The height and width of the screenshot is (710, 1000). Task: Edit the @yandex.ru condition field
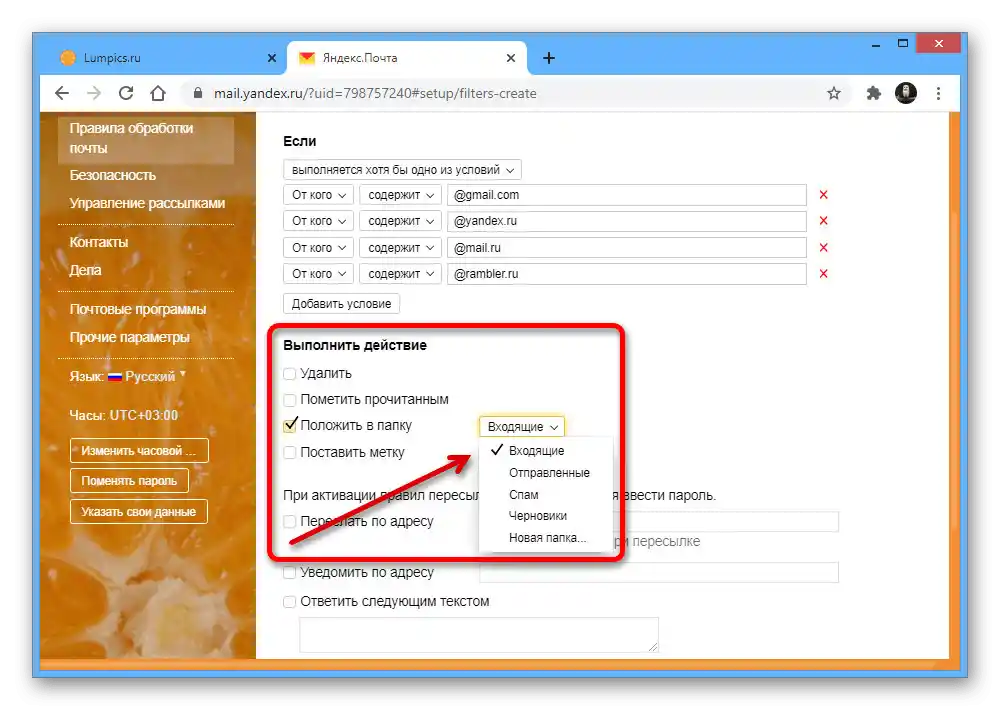(627, 221)
